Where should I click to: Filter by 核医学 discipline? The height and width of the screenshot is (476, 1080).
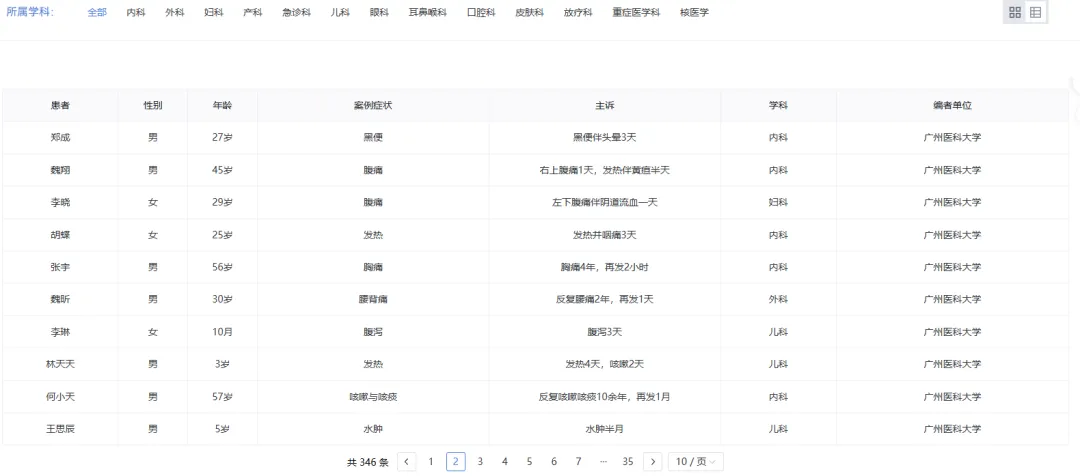point(694,12)
